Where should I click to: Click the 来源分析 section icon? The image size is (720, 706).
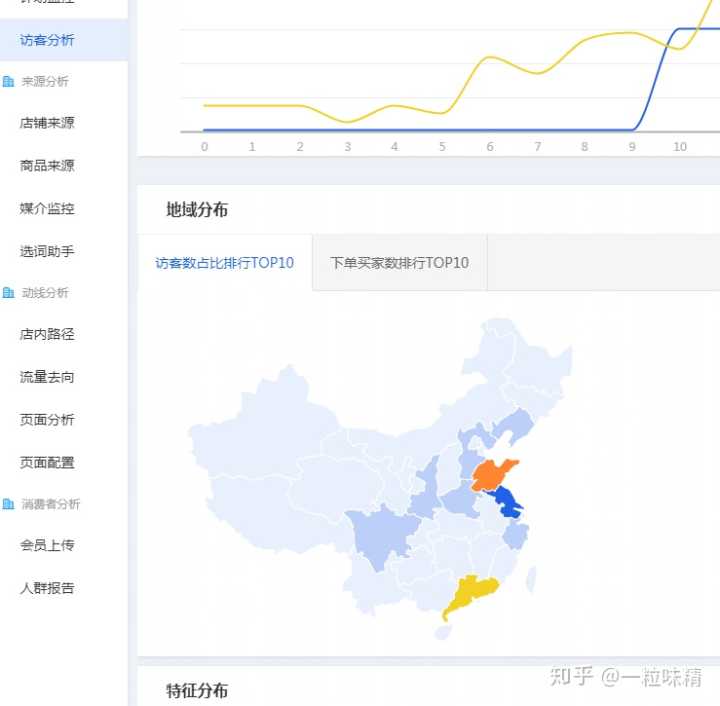pos(8,81)
